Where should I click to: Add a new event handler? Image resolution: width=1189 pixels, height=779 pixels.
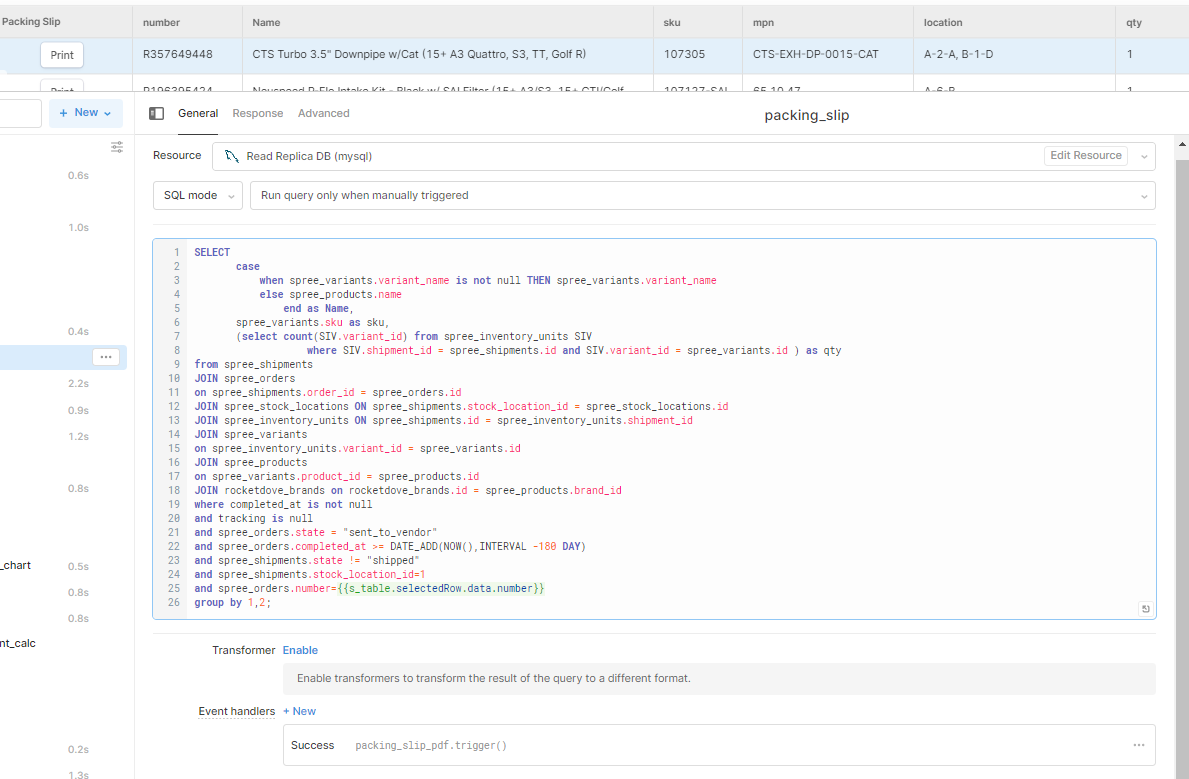pos(300,711)
